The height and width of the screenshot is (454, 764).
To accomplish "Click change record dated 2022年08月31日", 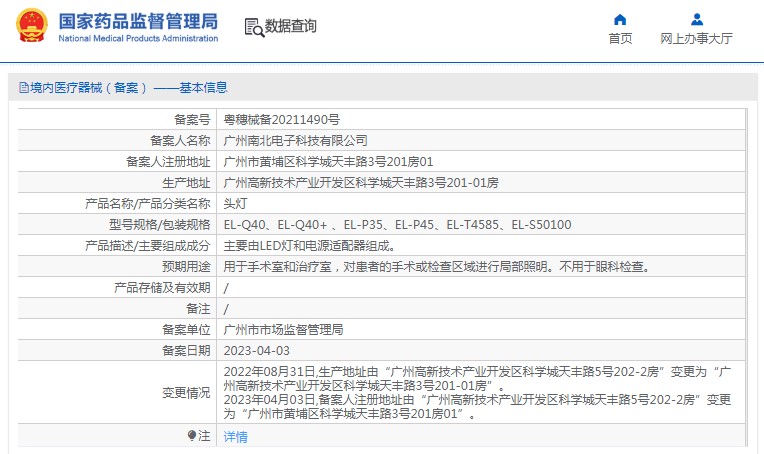I will 477,378.
